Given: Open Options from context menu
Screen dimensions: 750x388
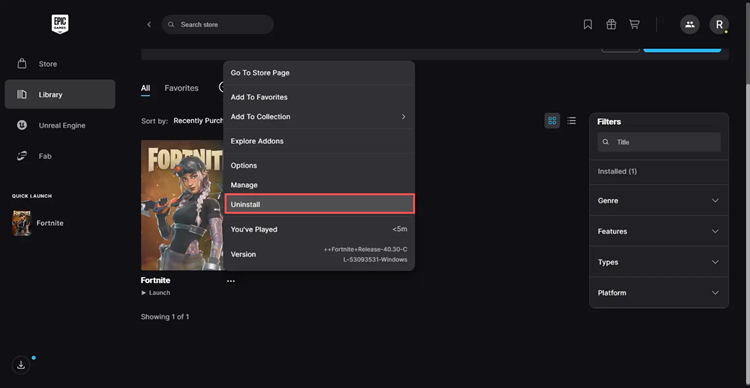Looking at the screenshot, I should click(319, 166).
